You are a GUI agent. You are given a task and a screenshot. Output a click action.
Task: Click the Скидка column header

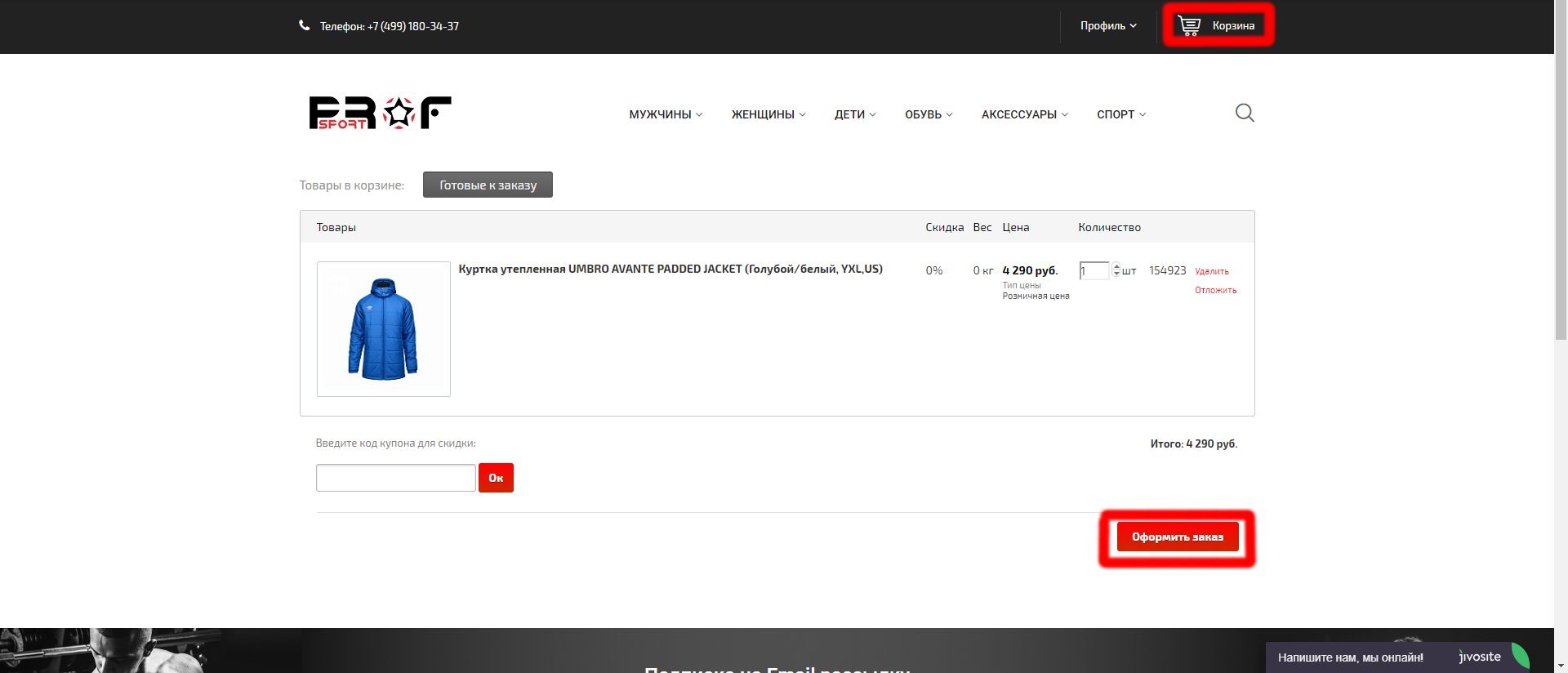[944, 227]
